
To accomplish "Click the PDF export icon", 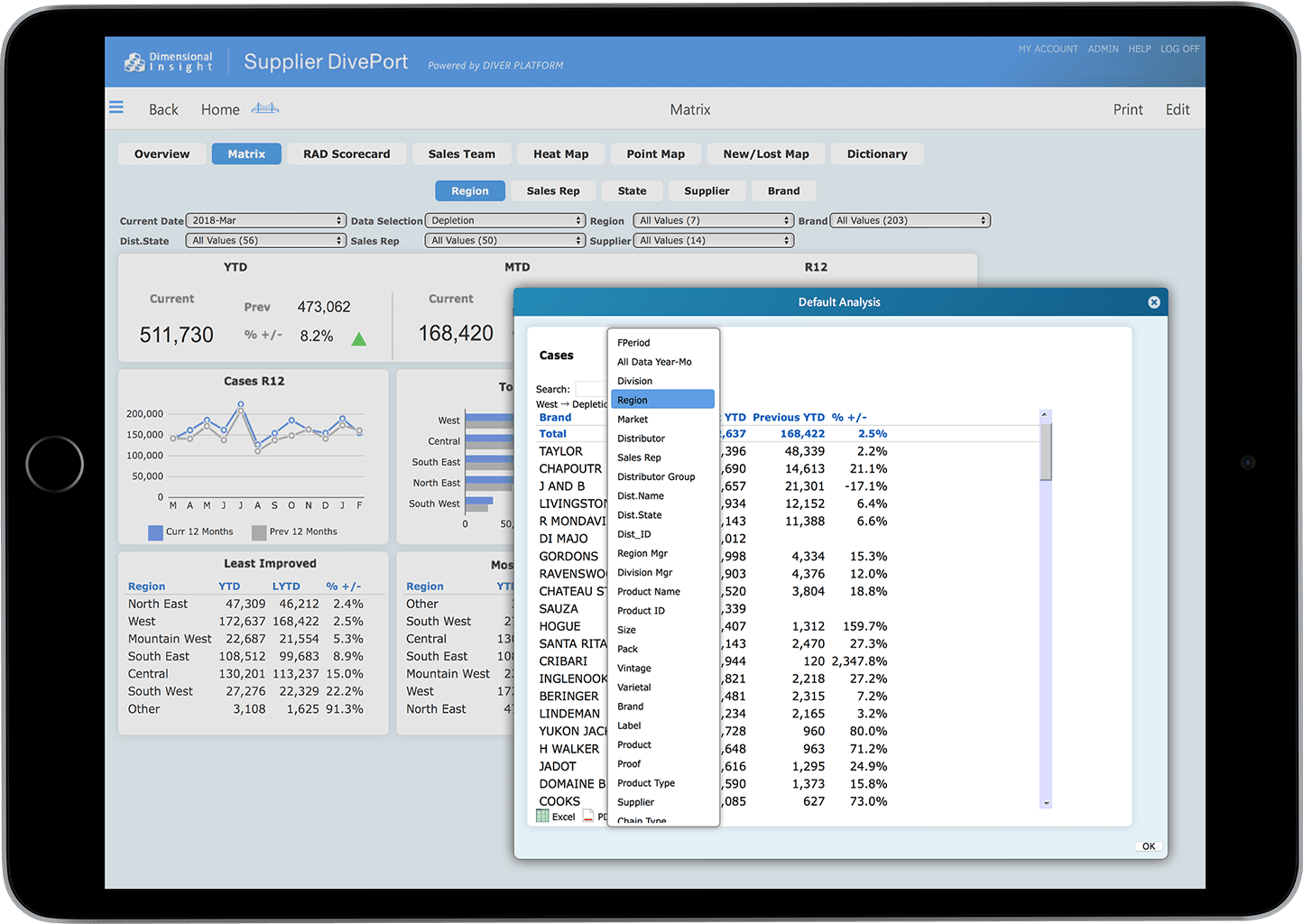I will click(589, 817).
